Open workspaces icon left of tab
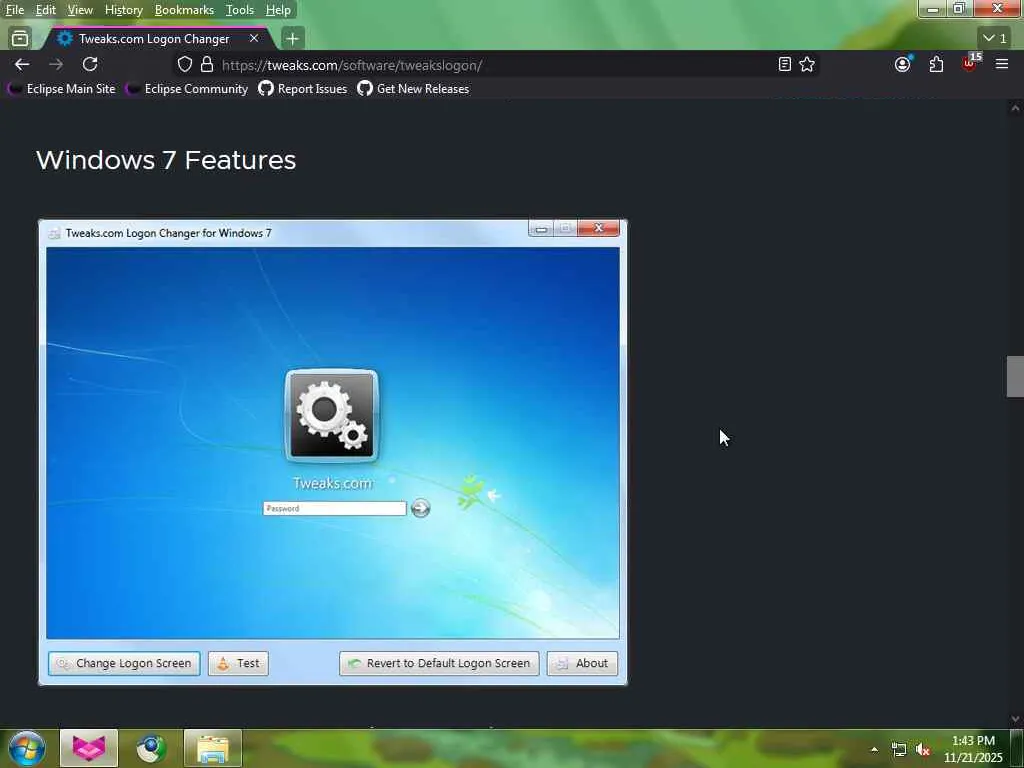This screenshot has width=1024, height=768. 20,39
